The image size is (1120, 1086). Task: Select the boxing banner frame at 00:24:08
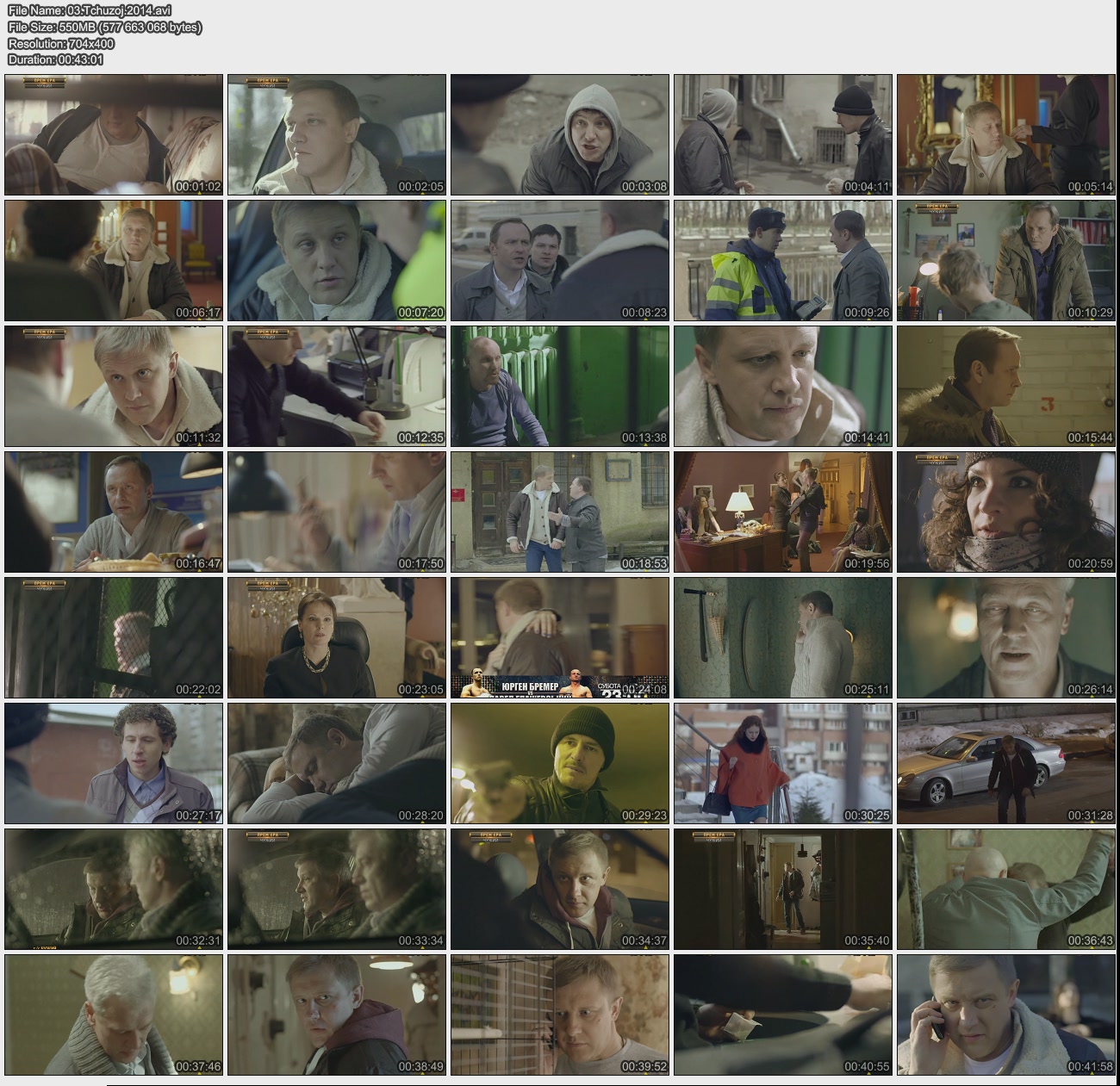click(559, 637)
